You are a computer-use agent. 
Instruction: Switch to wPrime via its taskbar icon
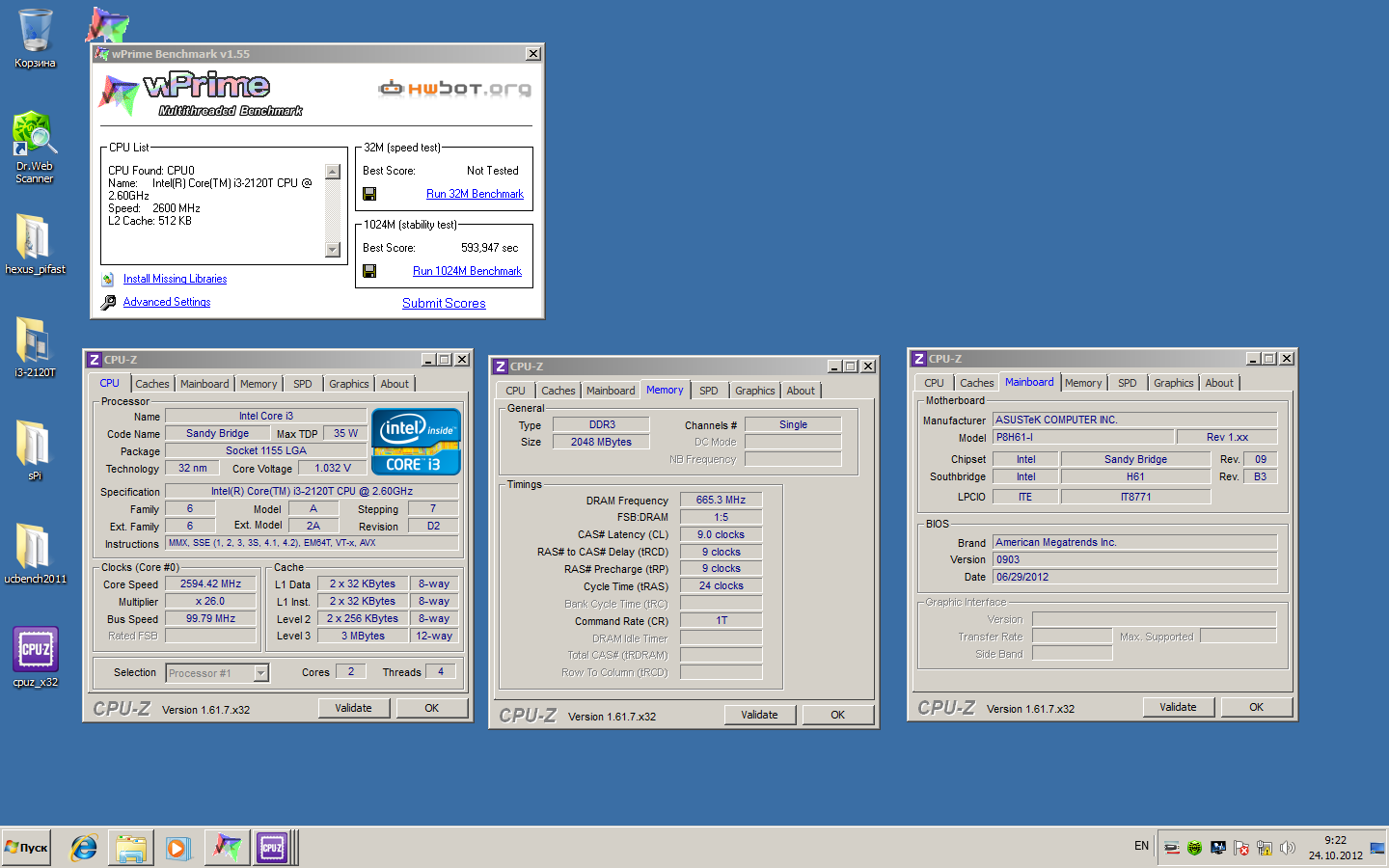click(227, 848)
